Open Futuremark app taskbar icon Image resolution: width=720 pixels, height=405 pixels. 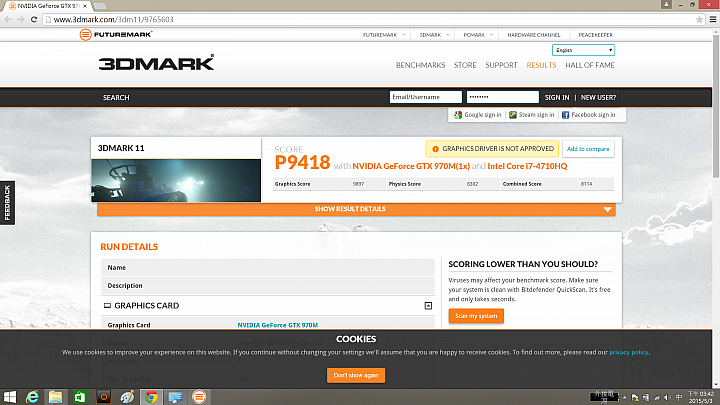point(199,397)
